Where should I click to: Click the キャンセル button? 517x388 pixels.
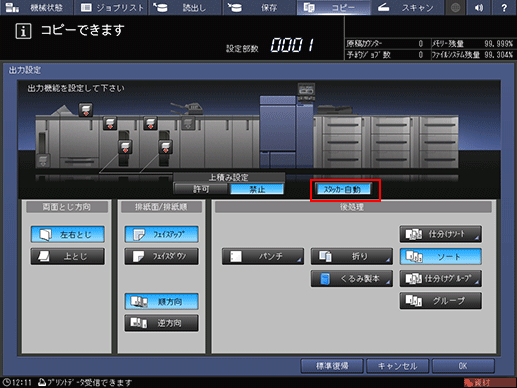coord(397,366)
